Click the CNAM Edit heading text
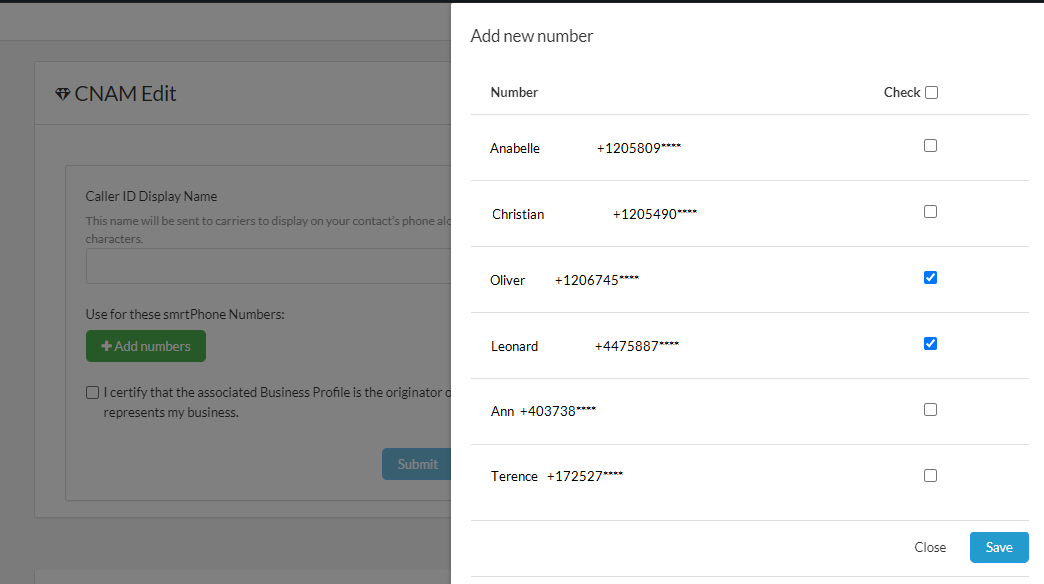The width and height of the screenshot is (1044, 584). (125, 94)
